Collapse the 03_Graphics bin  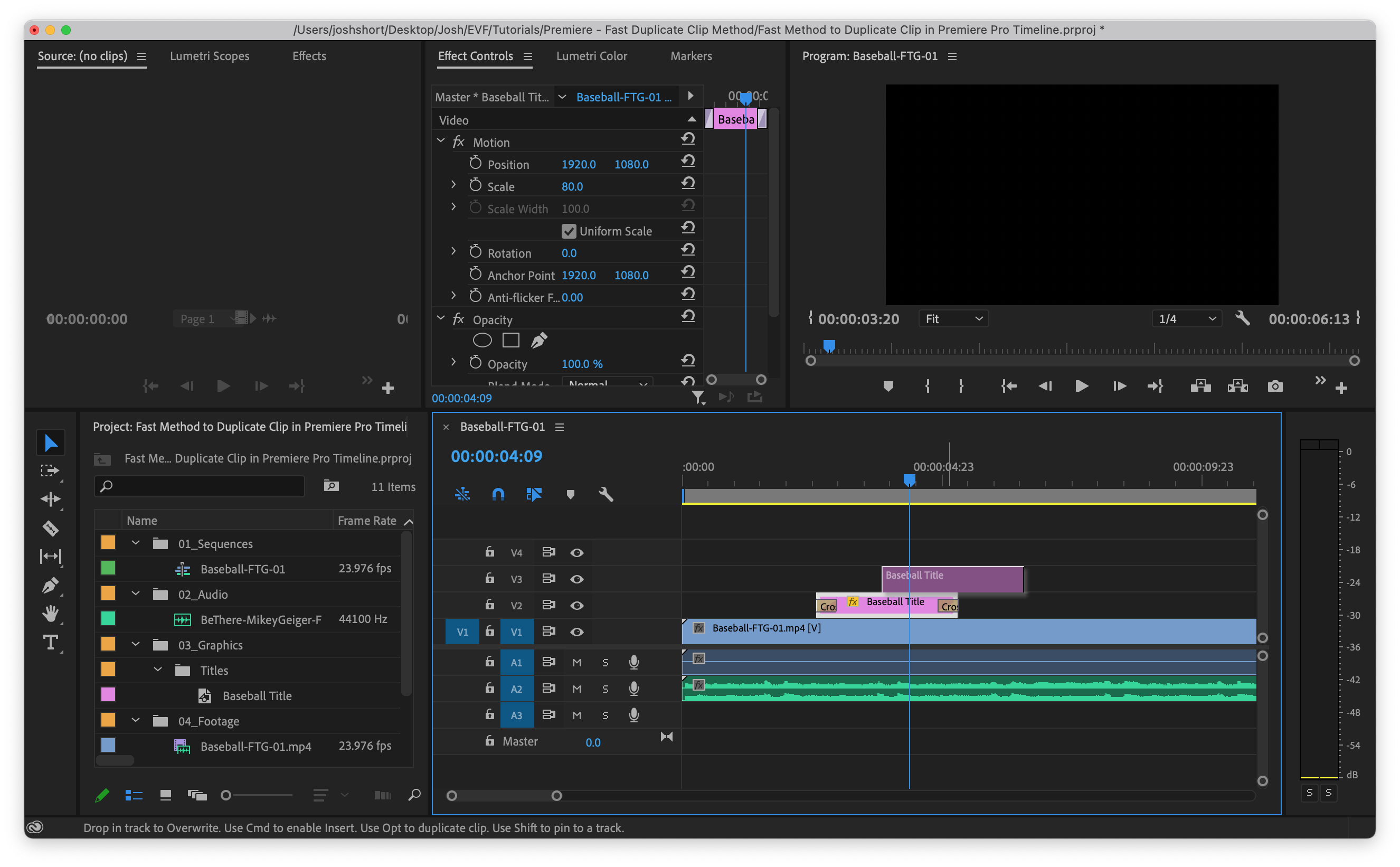coord(135,644)
